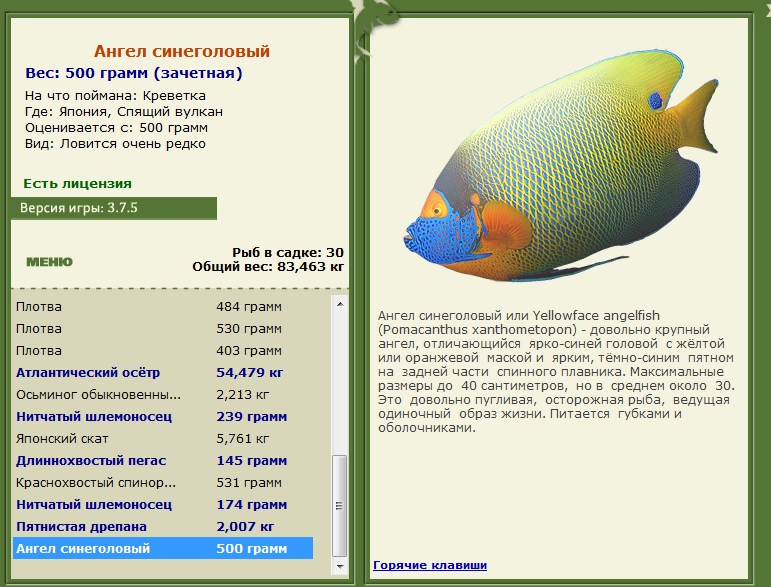This screenshot has width=771, height=587.
Task: Select the Атлантический осётр row
Action: click(163, 373)
